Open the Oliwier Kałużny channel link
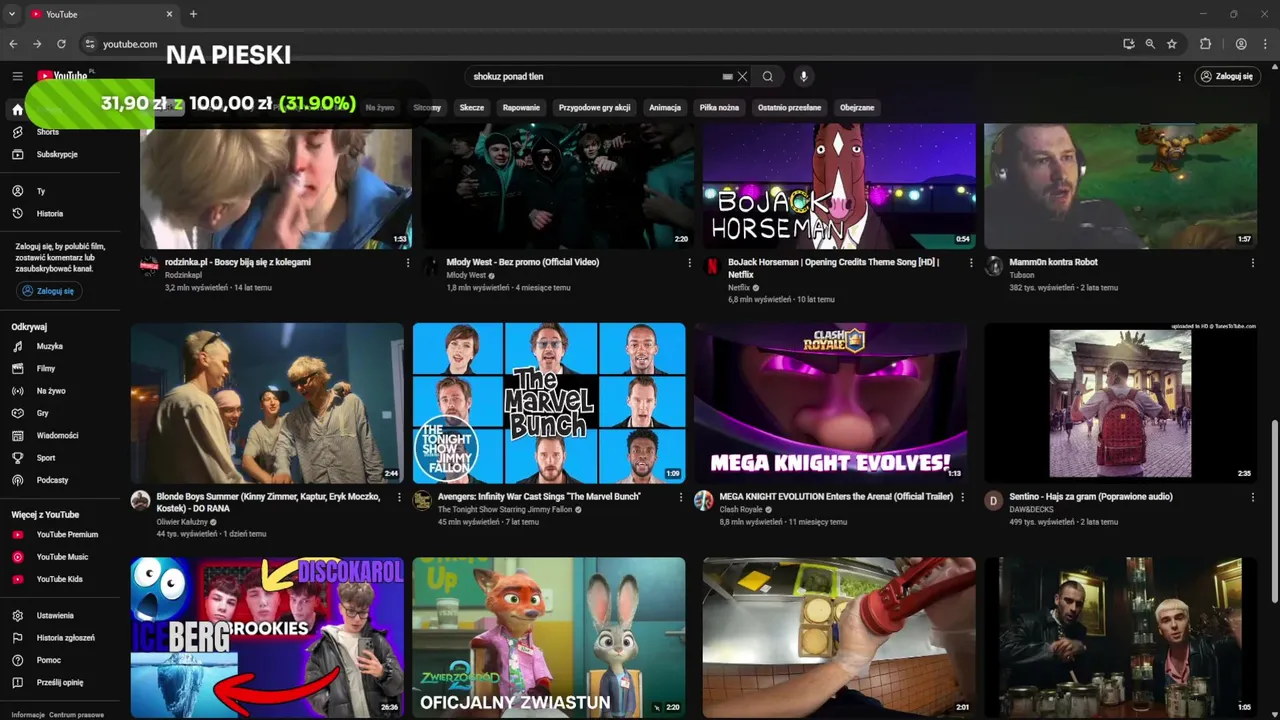 pos(182,521)
